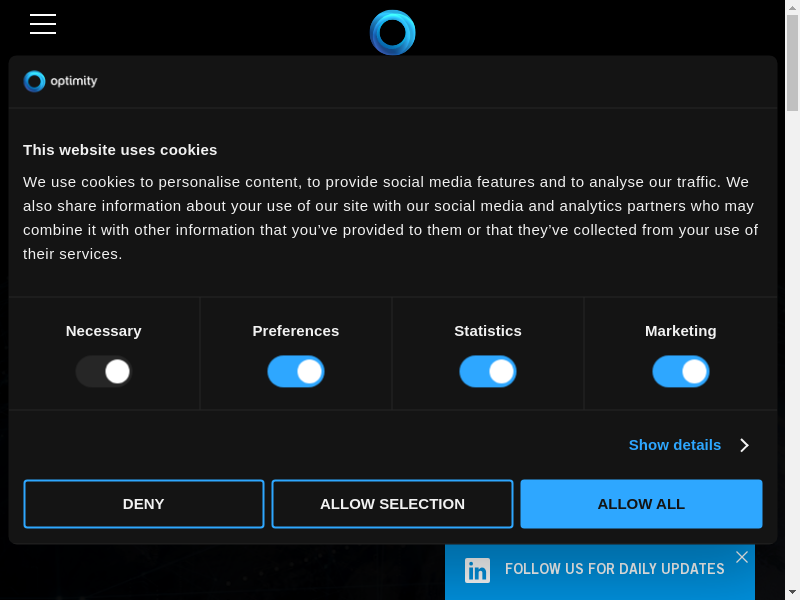This screenshot has width=800, height=600.
Task: Open the hamburger navigation menu
Action: pyautogui.click(x=43, y=24)
